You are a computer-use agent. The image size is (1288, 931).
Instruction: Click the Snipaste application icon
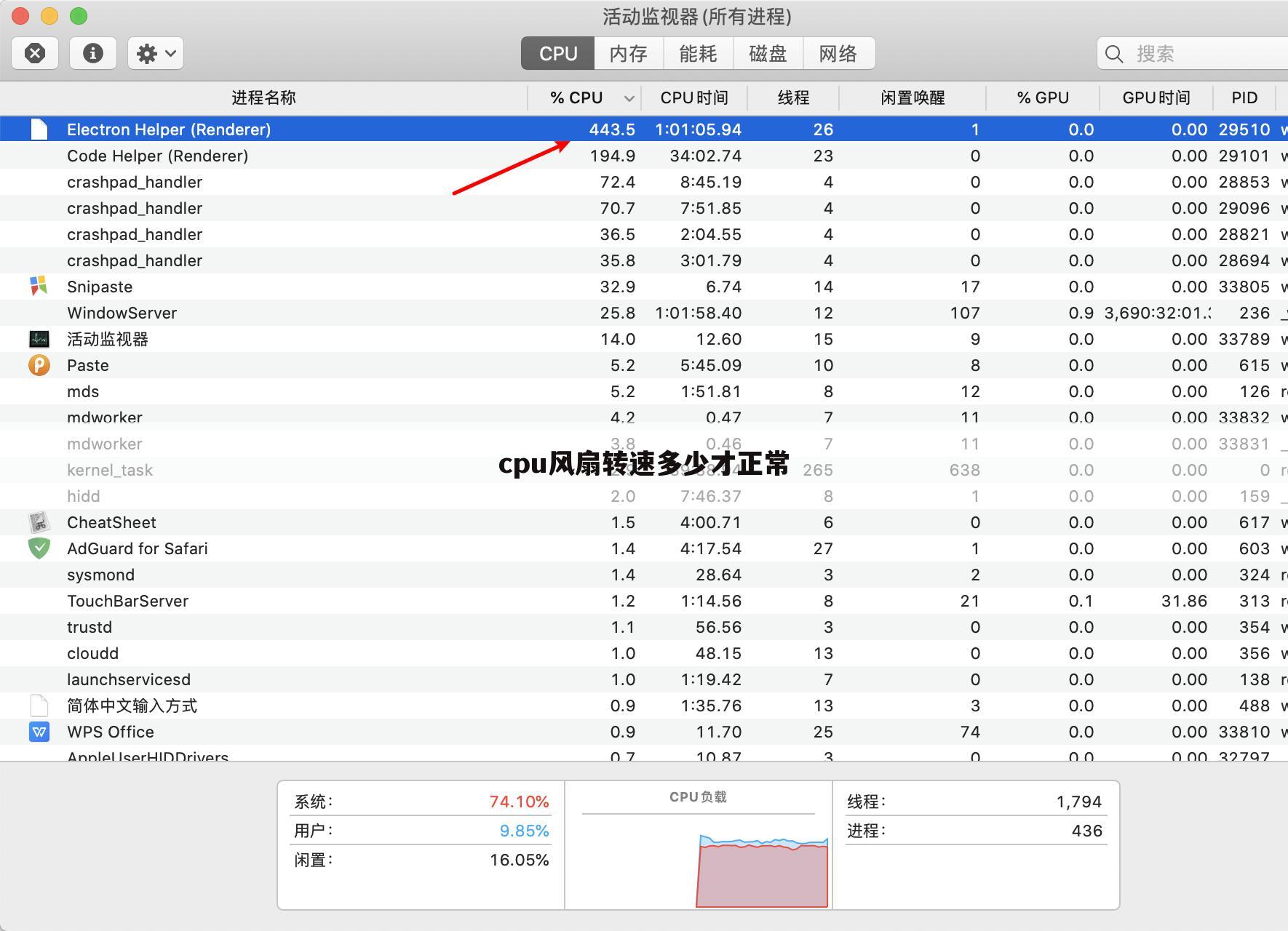[39, 287]
